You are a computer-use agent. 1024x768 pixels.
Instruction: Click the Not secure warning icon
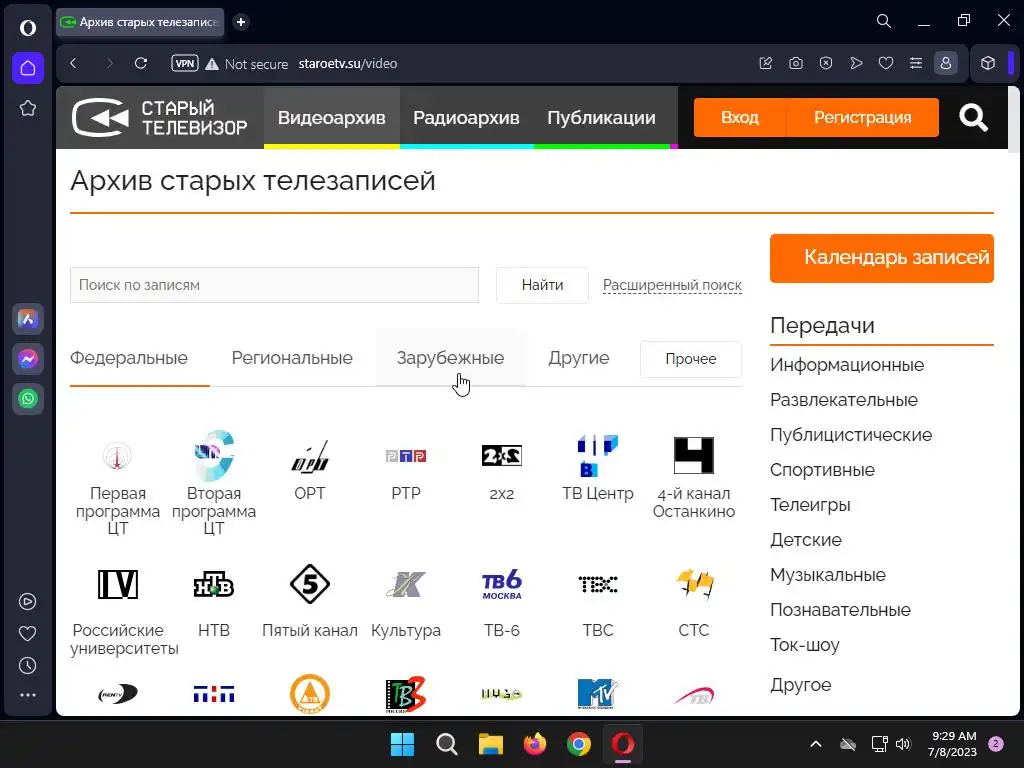(212, 64)
